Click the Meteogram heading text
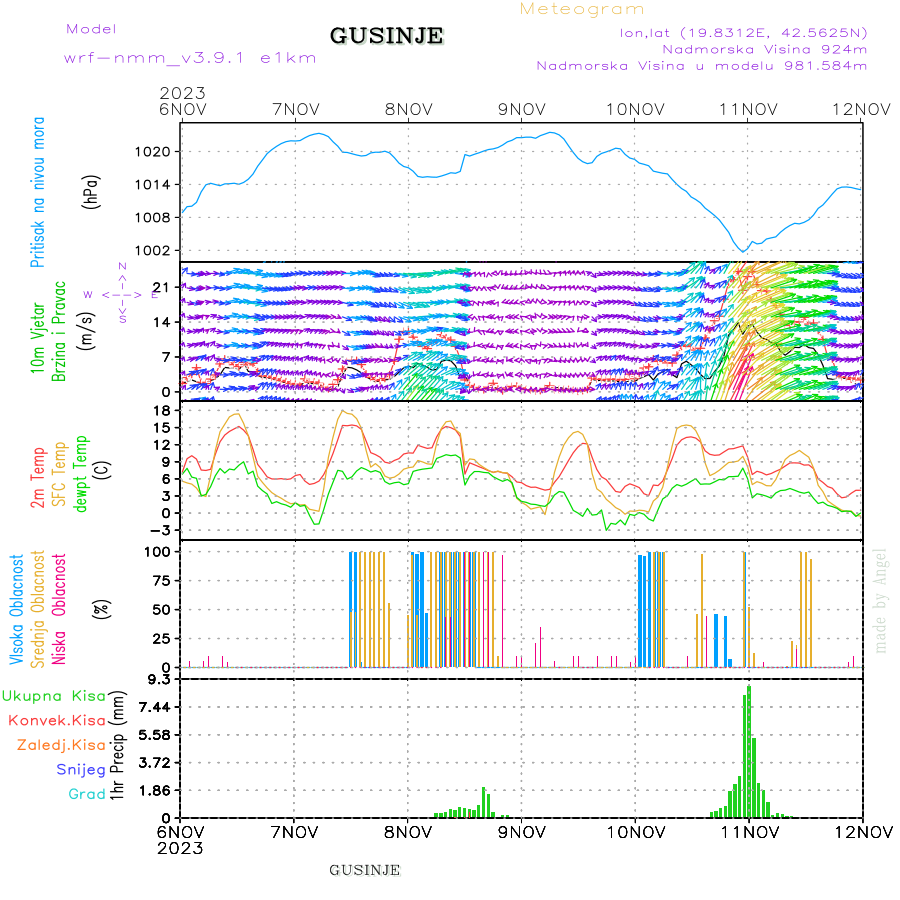Viewport: 900px width, 900px height. click(582, 9)
